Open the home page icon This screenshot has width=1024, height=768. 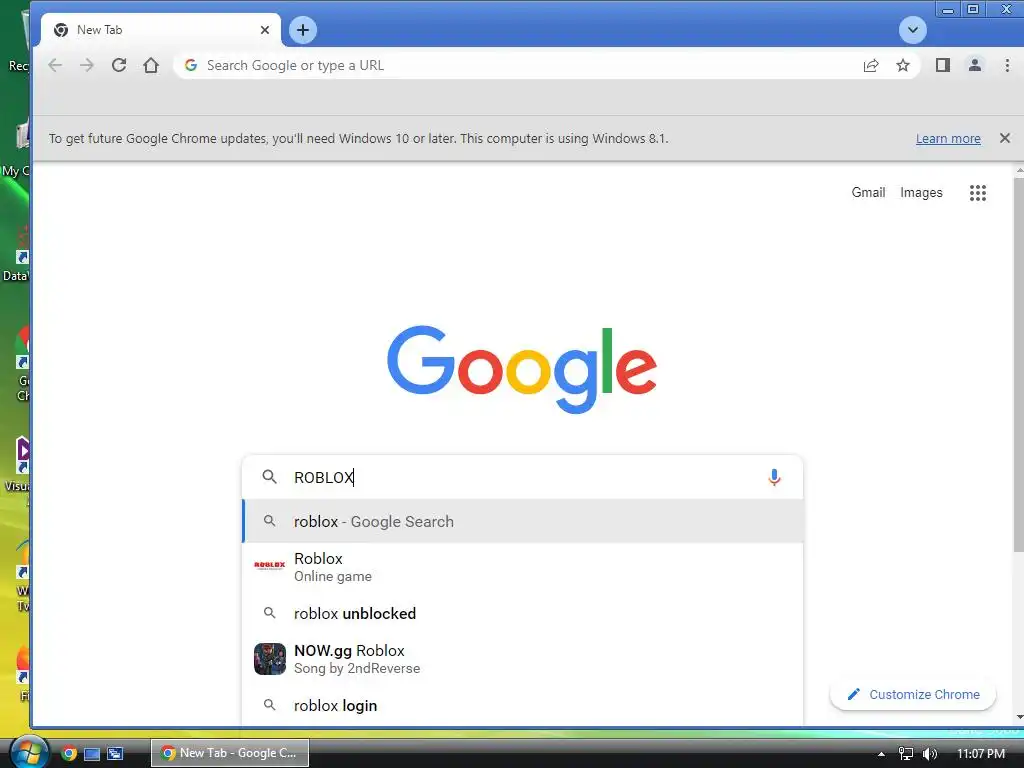coord(151,65)
